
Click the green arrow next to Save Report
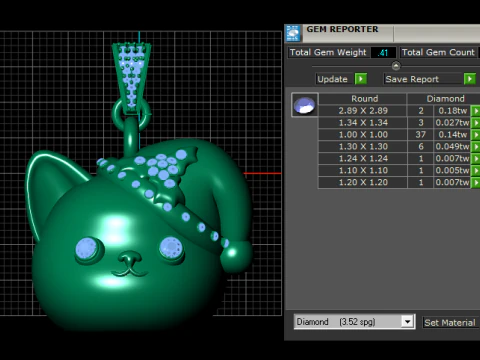470,79
